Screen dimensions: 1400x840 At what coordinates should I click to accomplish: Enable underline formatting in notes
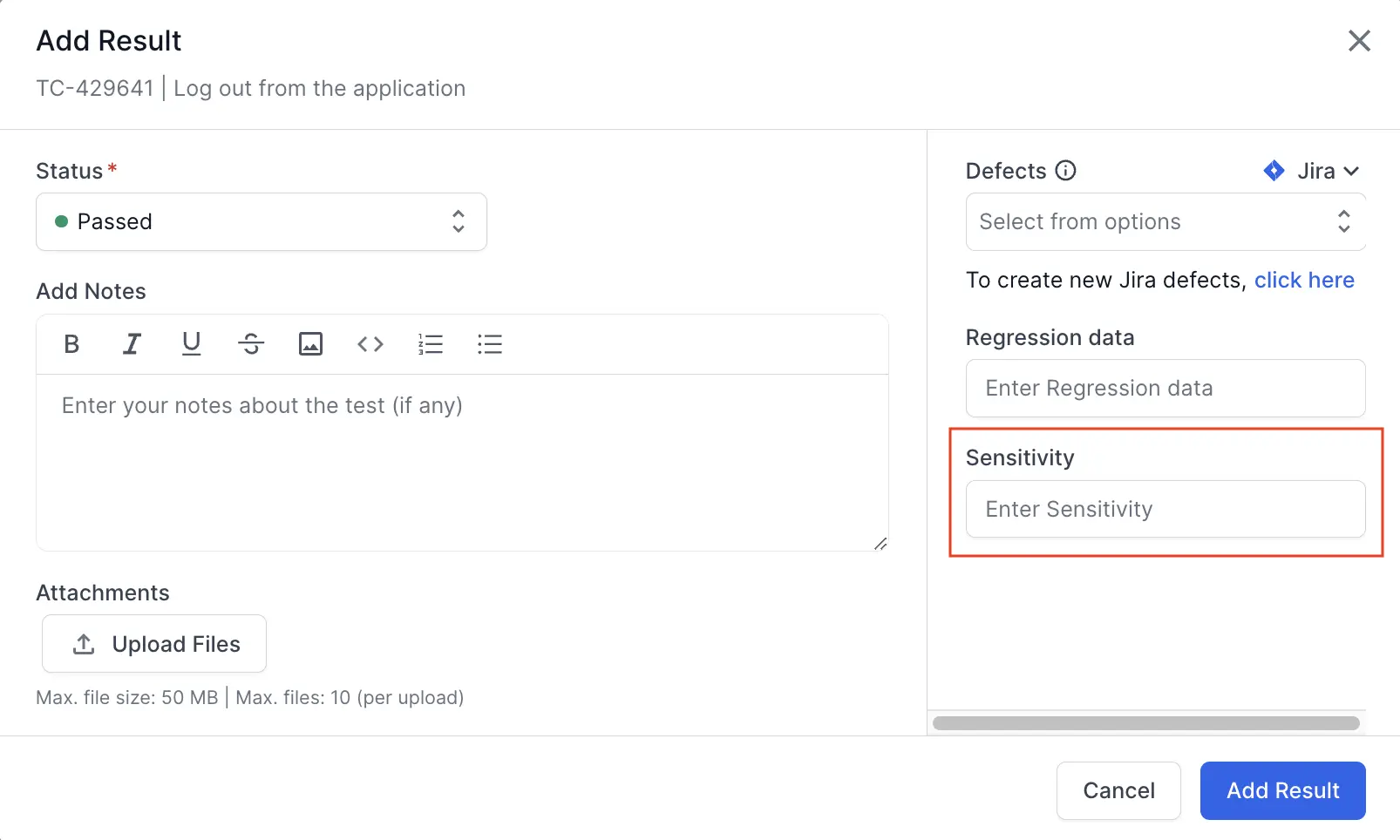pos(191,344)
